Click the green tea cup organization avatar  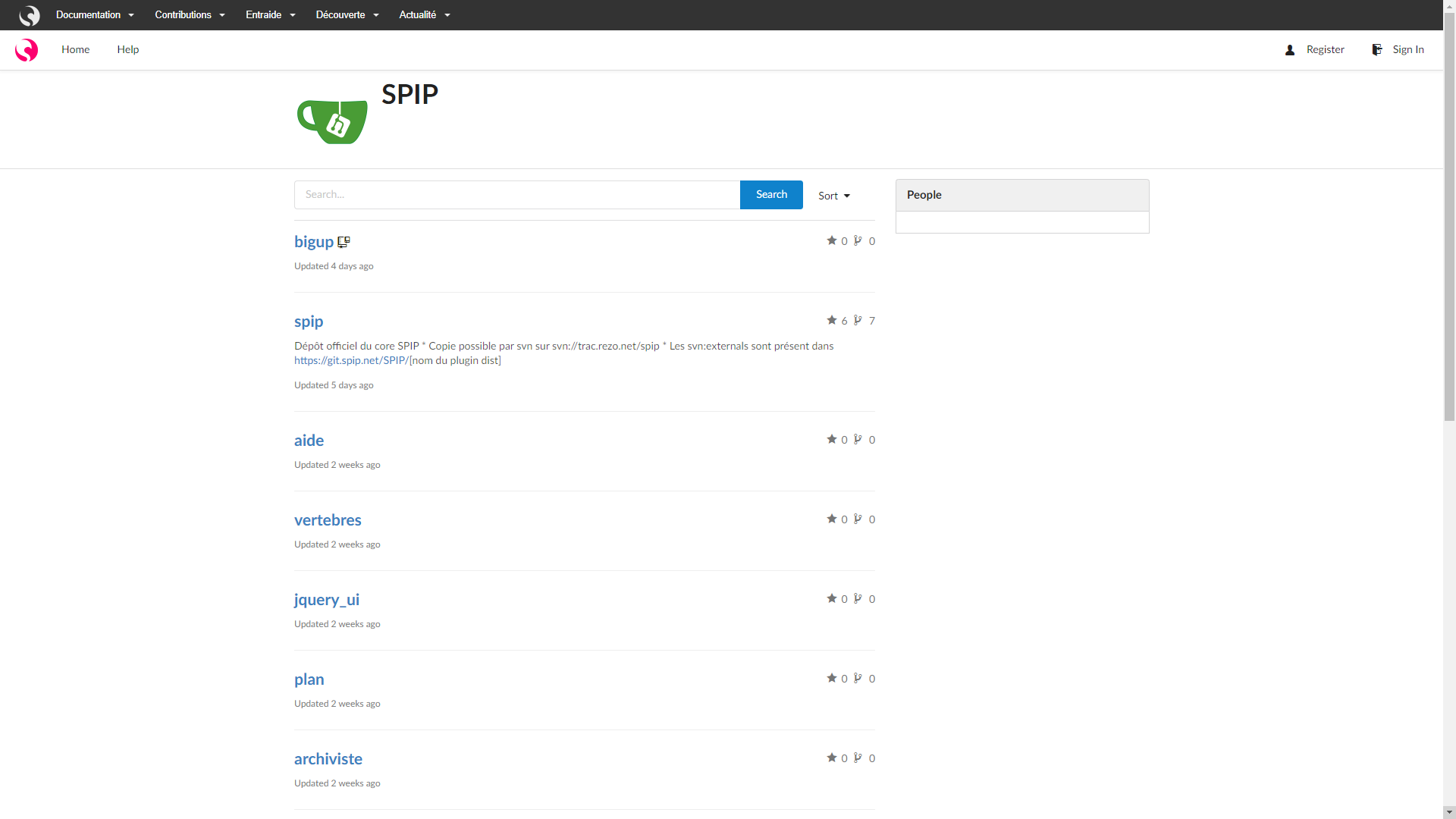tap(332, 120)
